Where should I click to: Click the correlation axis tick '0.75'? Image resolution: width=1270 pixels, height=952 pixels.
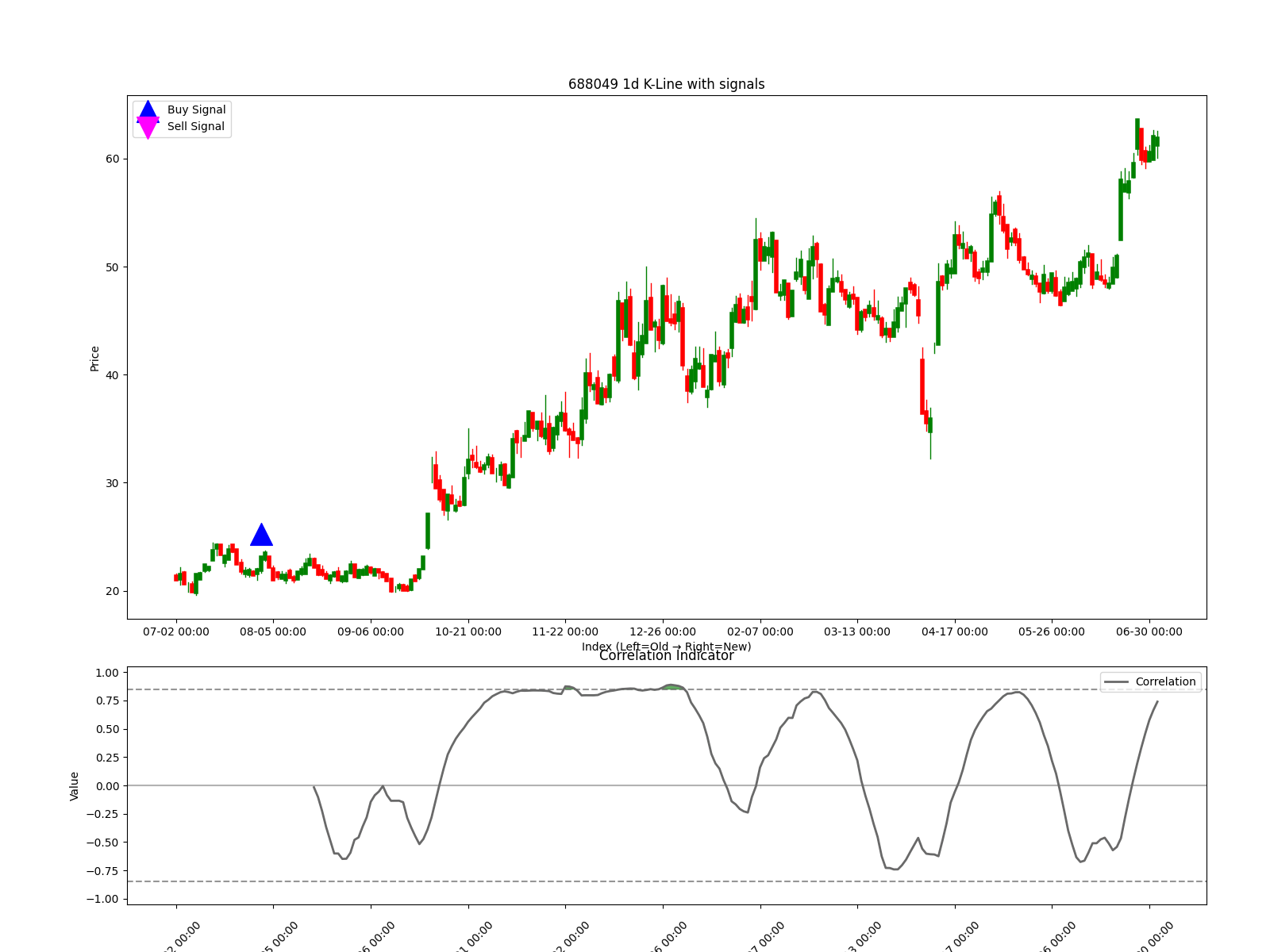tap(106, 701)
